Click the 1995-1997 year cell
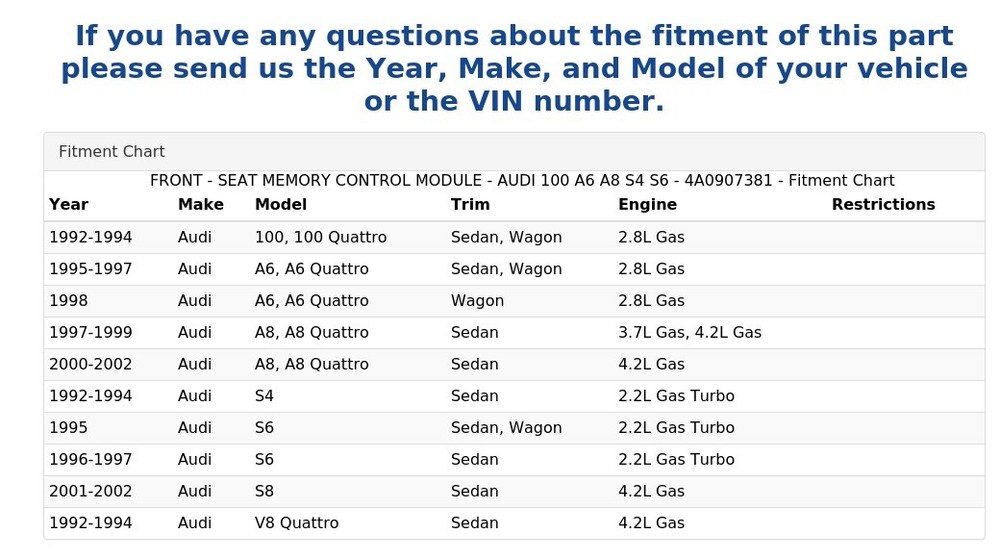Viewport: 1000px width, 559px height. 91,269
